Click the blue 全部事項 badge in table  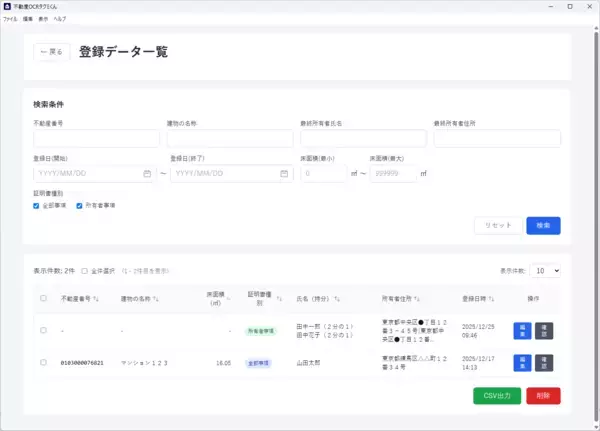pyautogui.click(x=258, y=363)
